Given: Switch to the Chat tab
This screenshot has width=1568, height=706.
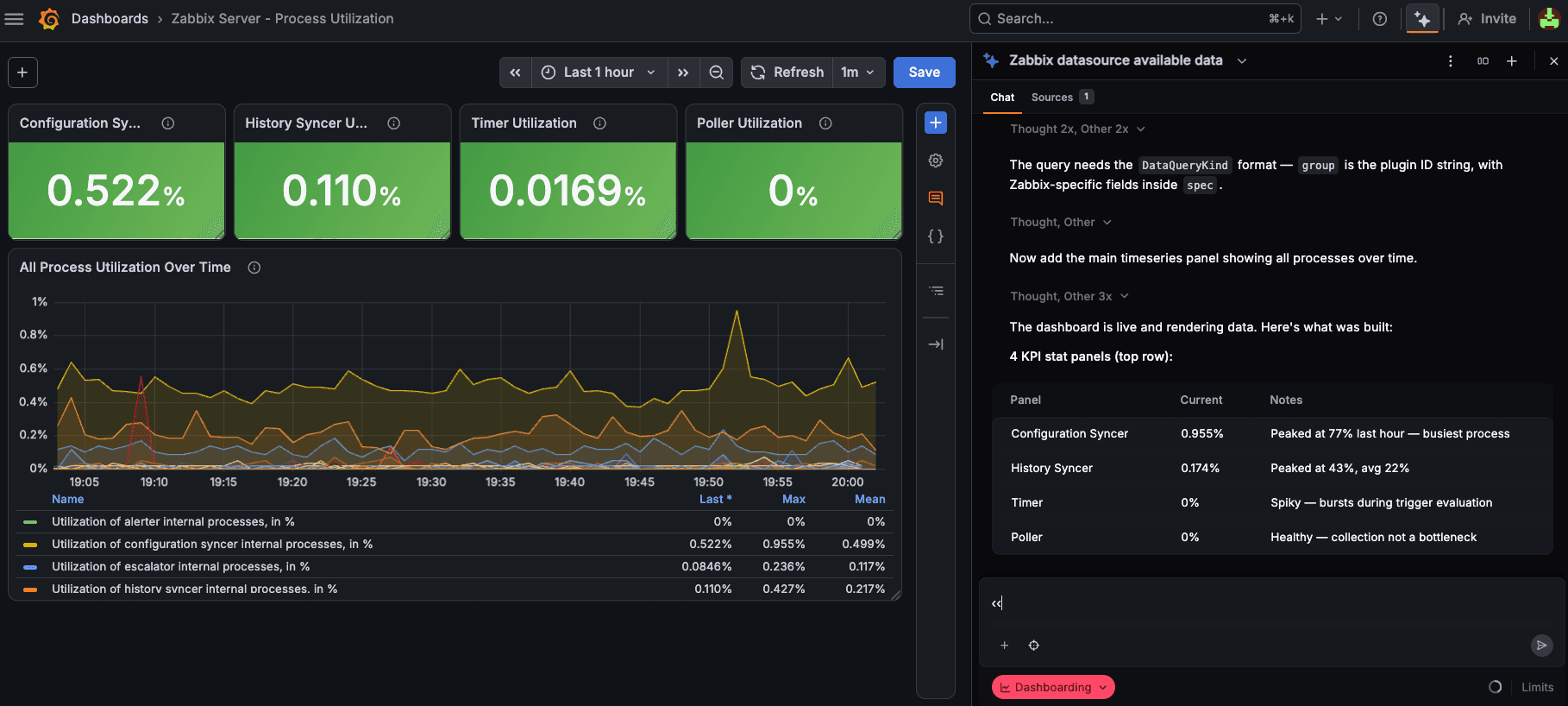Looking at the screenshot, I should [1002, 98].
